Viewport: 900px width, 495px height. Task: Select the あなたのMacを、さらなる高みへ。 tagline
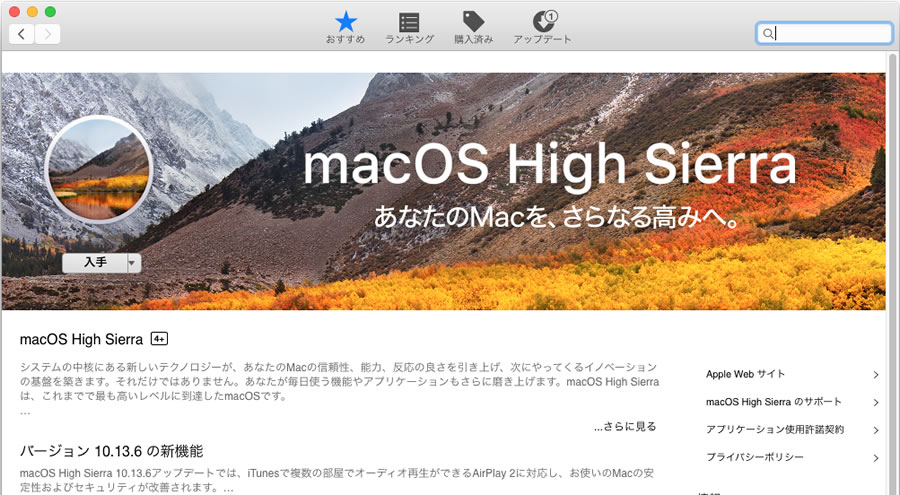(x=557, y=218)
